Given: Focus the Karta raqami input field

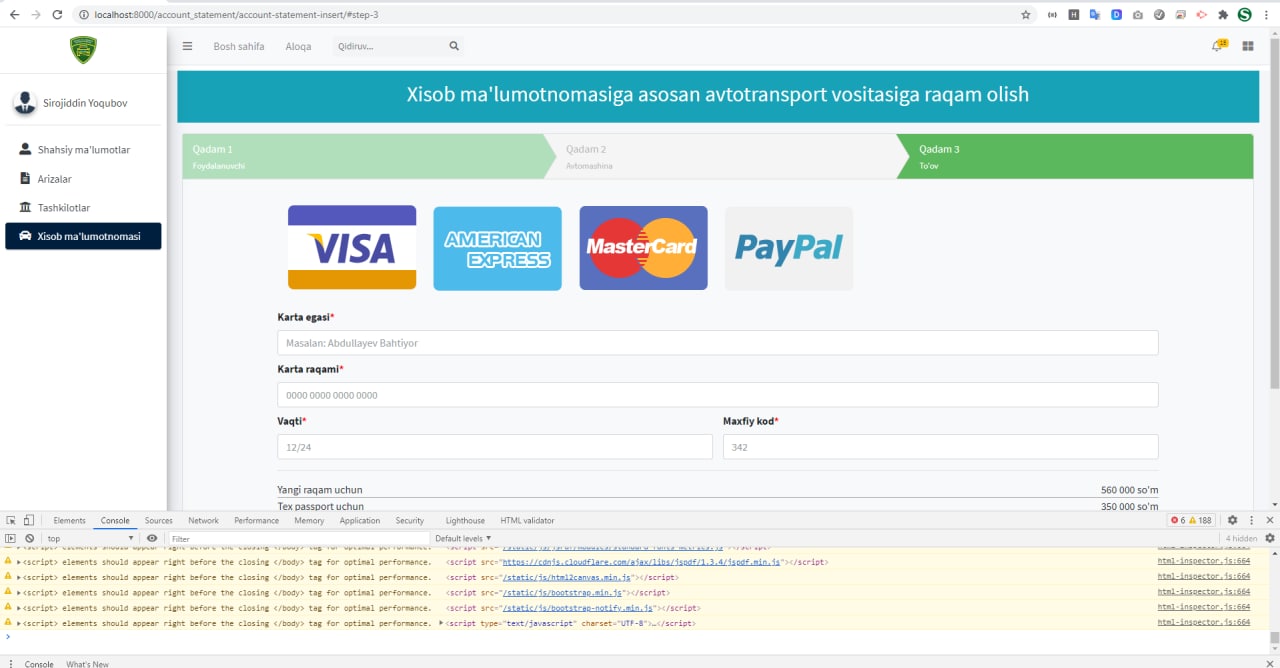Looking at the screenshot, I should pos(718,395).
